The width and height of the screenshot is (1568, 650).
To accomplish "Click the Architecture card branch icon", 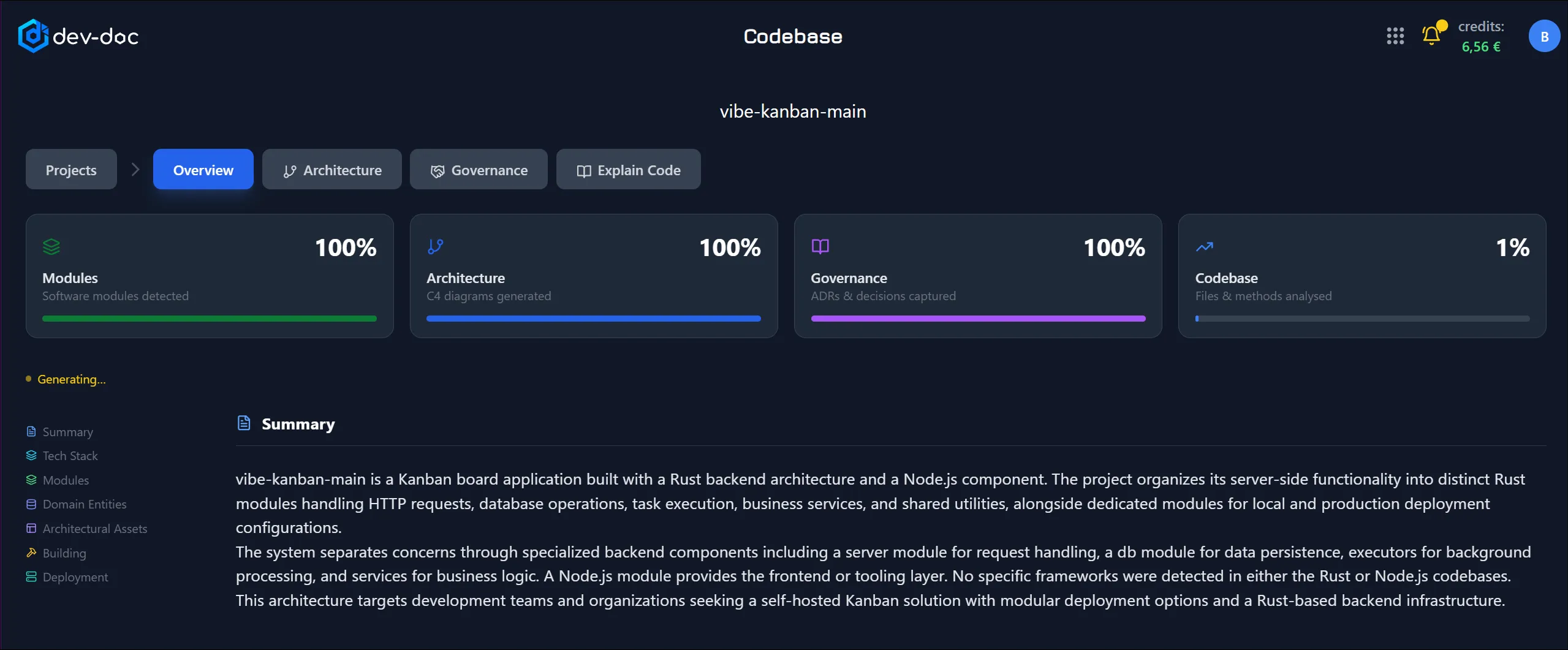I will [x=436, y=247].
